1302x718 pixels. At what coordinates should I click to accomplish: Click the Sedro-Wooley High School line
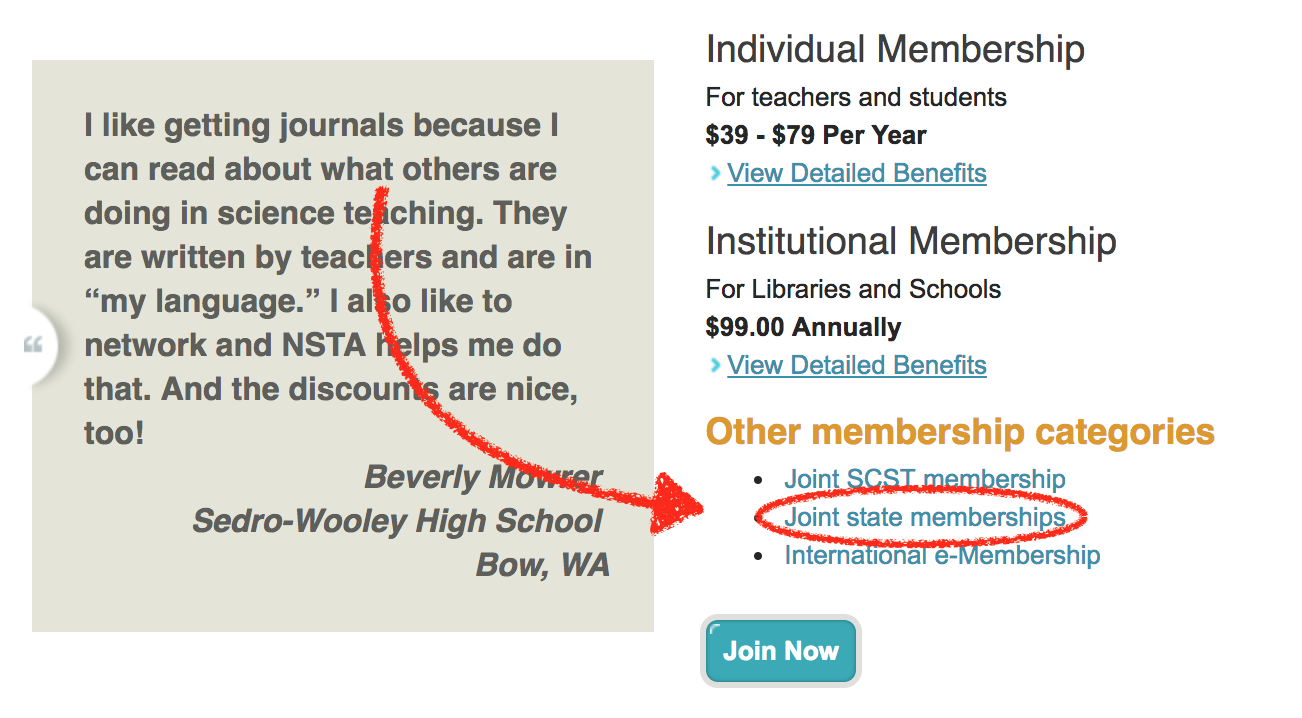(397, 521)
